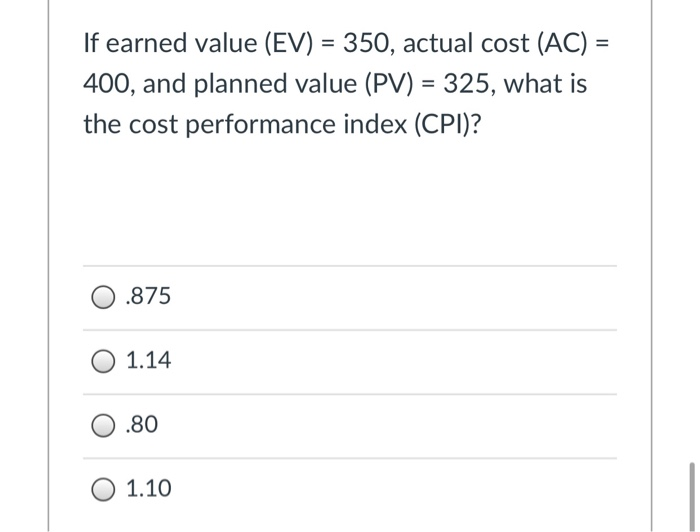Image resolution: width=700 pixels, height=532 pixels.
Task: Click the .80 answer label text
Action: click(142, 424)
